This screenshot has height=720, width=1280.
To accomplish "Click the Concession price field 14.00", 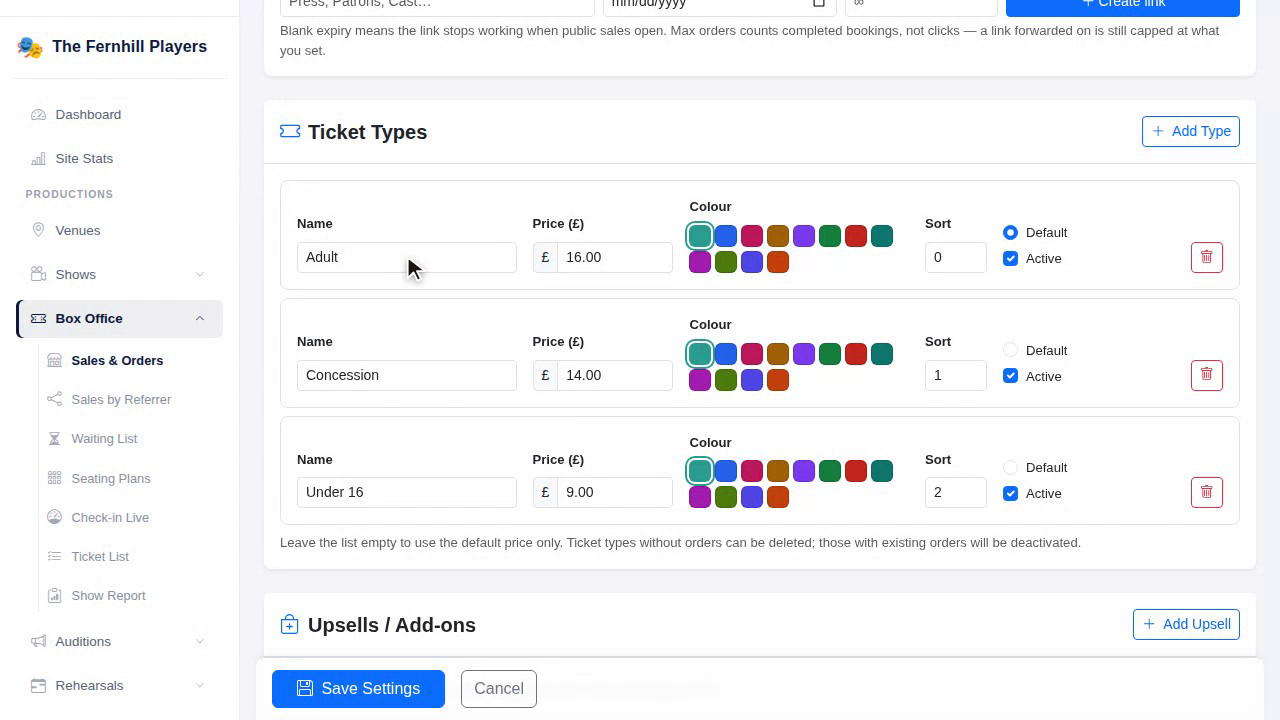I will click(615, 375).
